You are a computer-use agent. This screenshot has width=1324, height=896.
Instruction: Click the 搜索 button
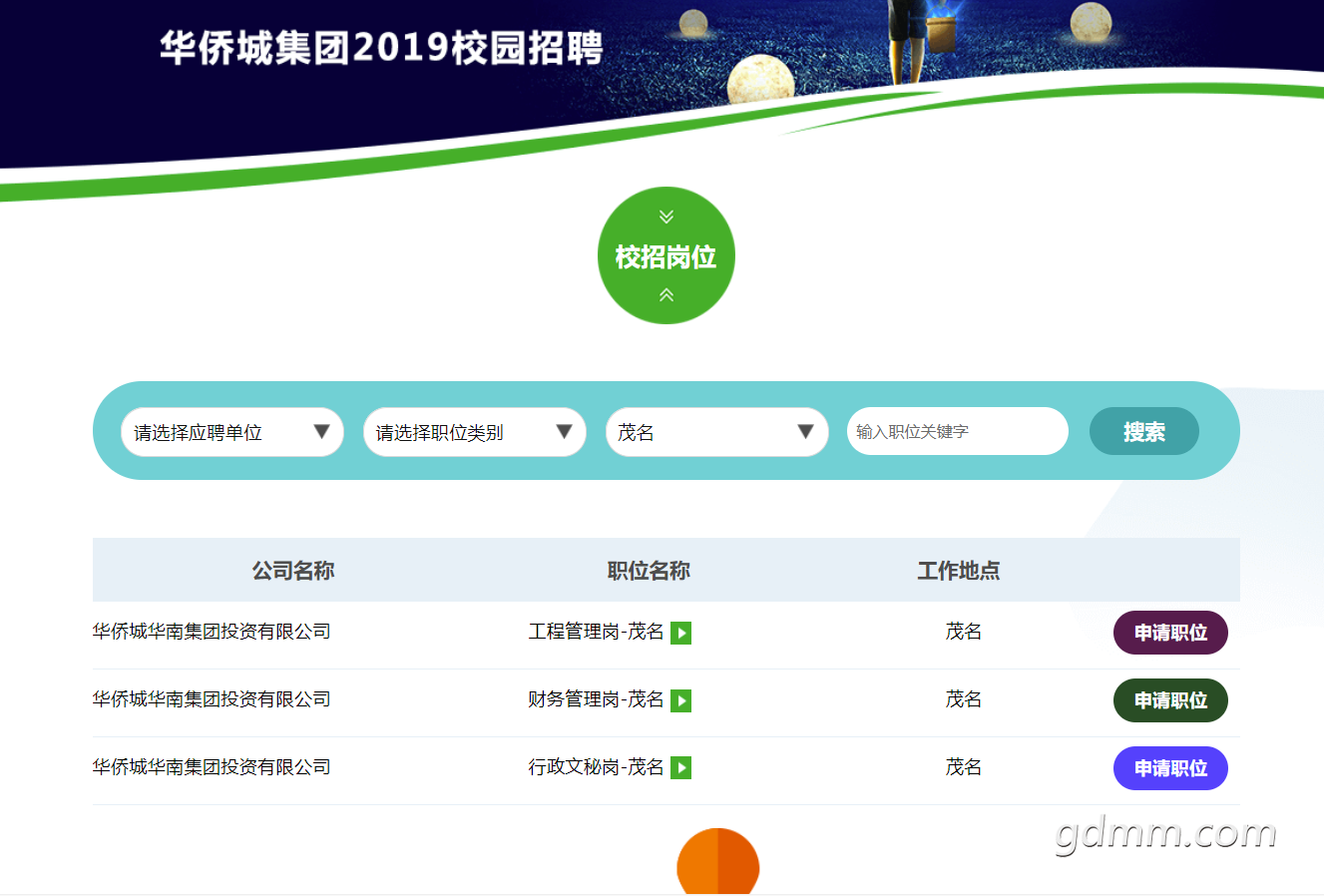[1144, 431]
